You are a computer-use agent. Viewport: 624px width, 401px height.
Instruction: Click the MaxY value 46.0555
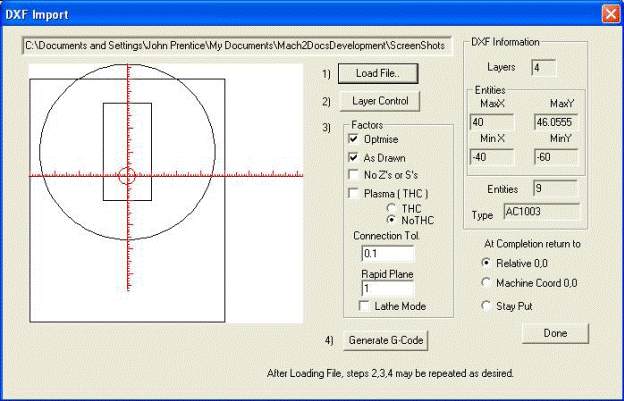[556, 123]
